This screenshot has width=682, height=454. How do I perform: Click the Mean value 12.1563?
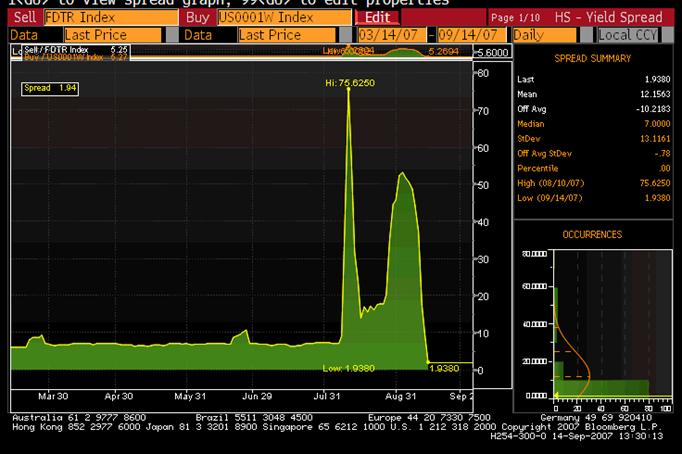655,94
